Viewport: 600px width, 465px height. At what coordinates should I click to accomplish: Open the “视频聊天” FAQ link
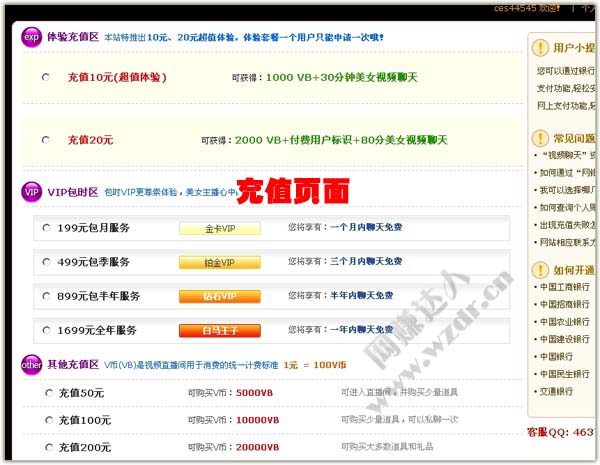pos(567,155)
